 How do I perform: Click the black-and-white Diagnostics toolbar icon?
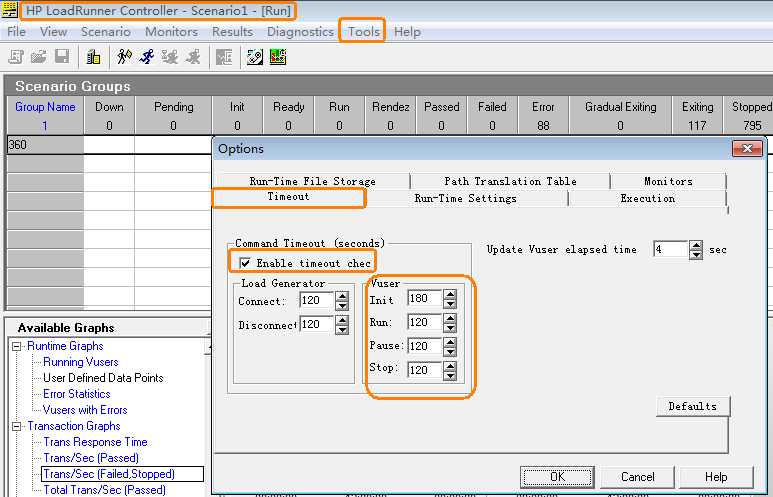(255, 57)
